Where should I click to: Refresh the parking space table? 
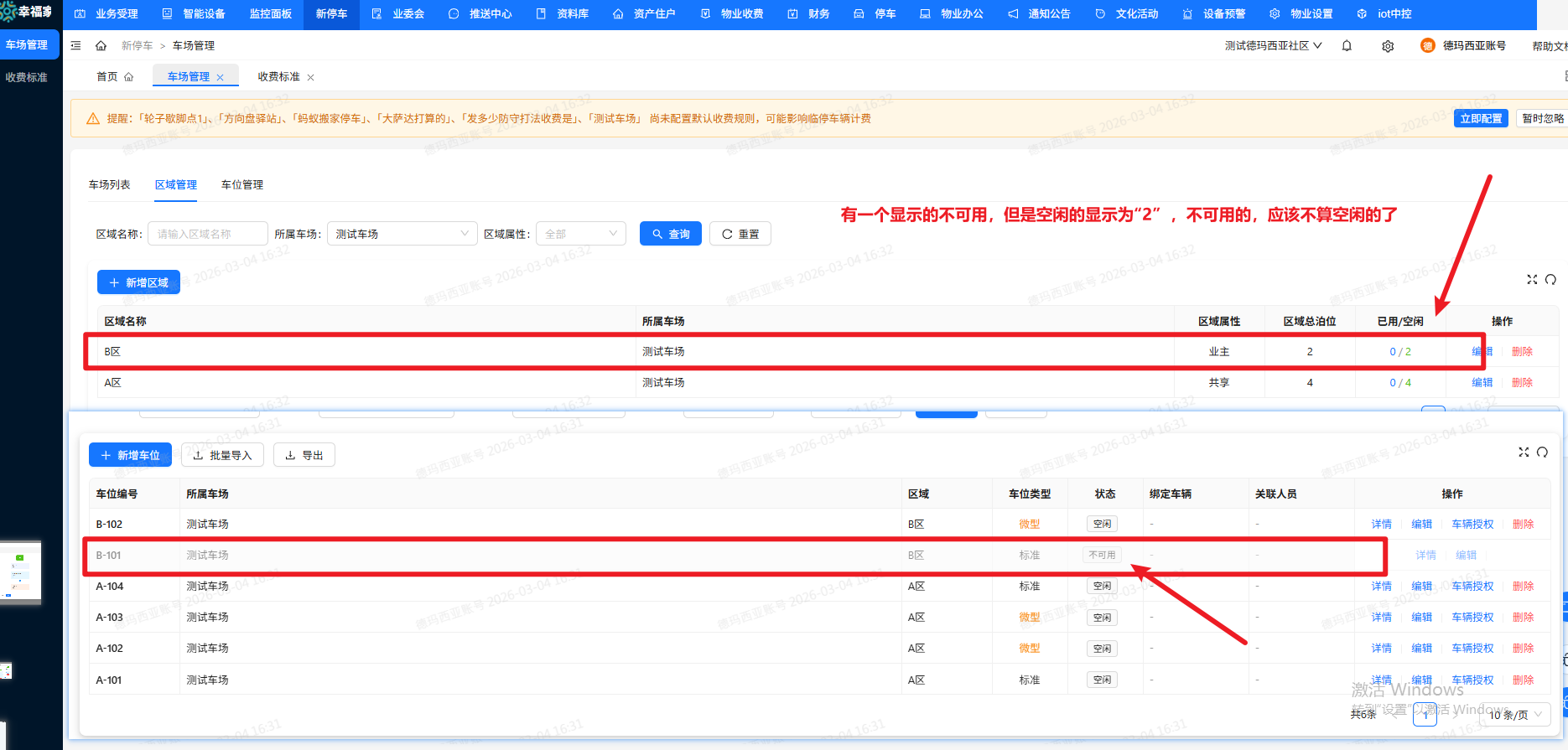point(1542,453)
